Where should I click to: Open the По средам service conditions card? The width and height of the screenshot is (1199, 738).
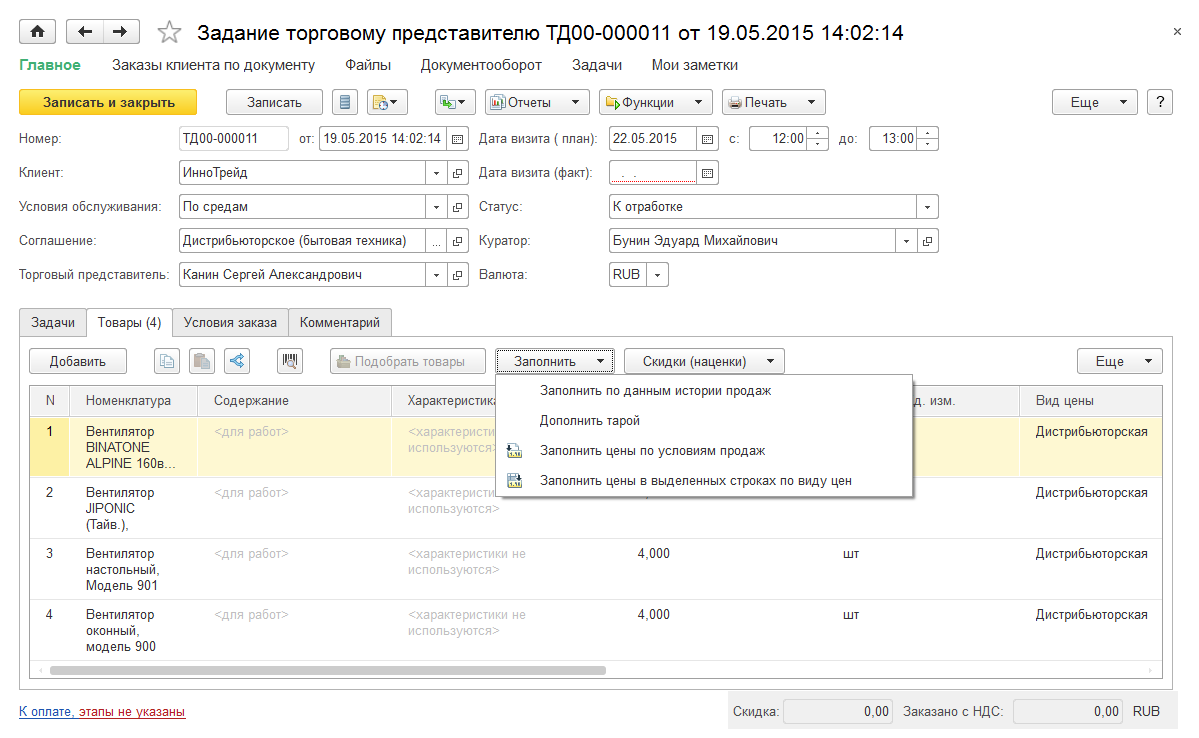pyautogui.click(x=457, y=207)
